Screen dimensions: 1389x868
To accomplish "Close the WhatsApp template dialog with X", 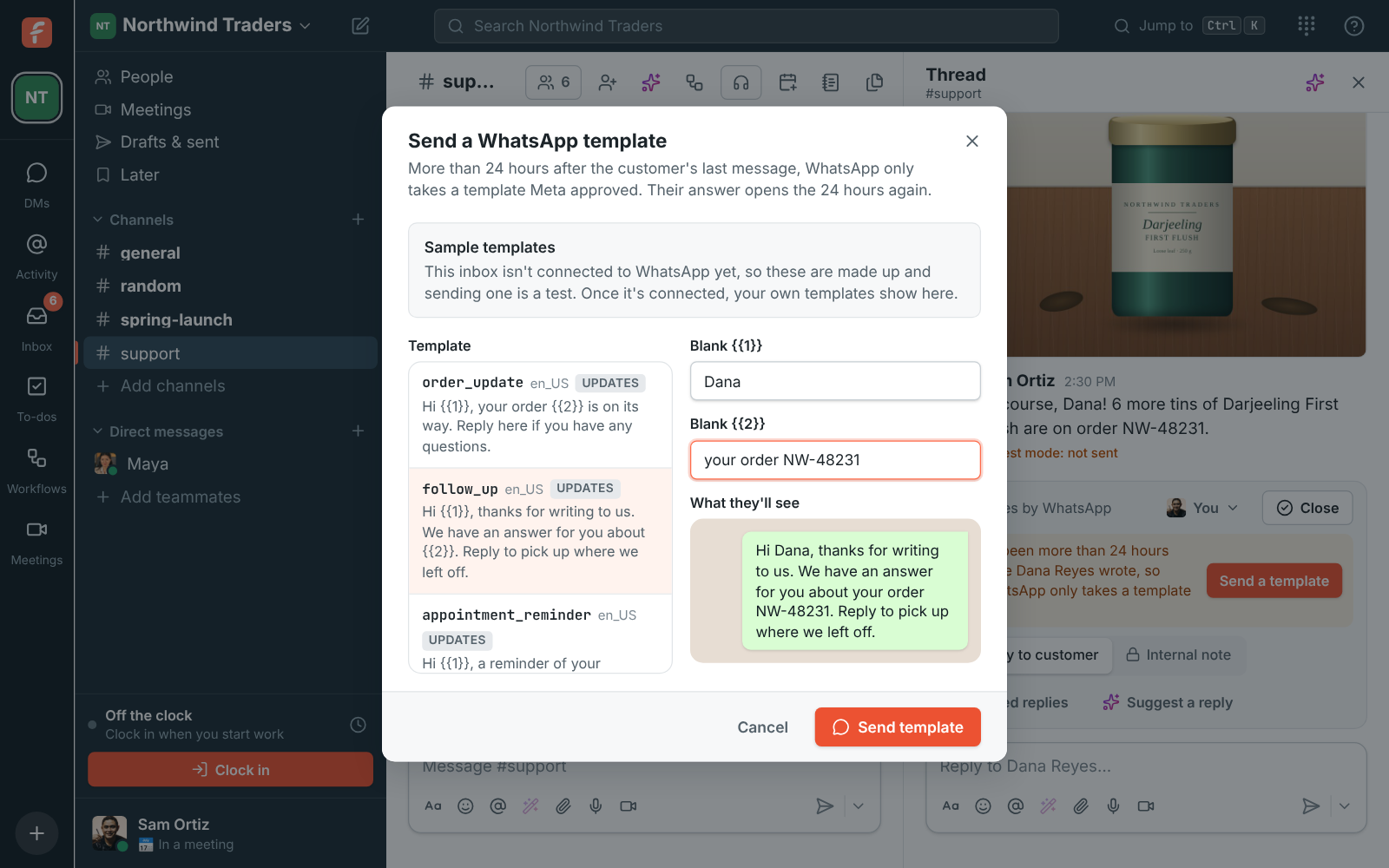I will (x=972, y=141).
